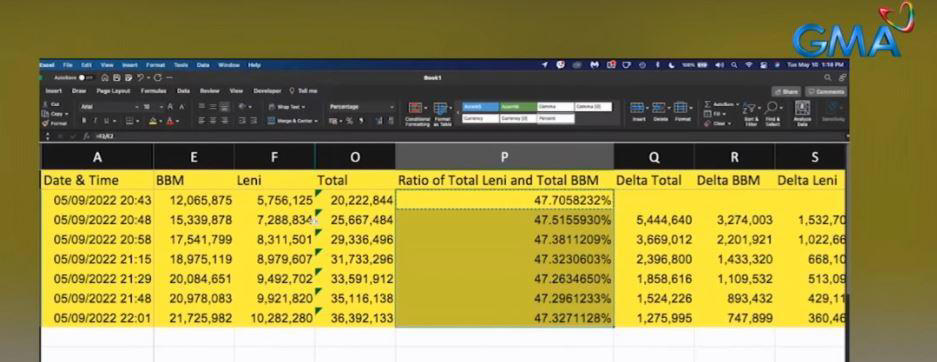This screenshot has height=362, width=937.
Task: Click the Redo arrow in quick access toolbar
Action: [x=157, y=78]
